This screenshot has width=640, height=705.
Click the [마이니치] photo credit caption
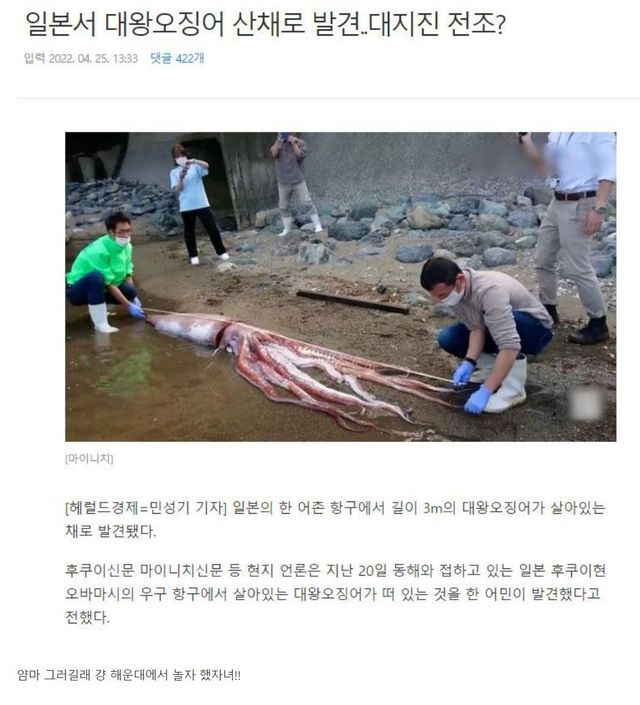click(89, 458)
